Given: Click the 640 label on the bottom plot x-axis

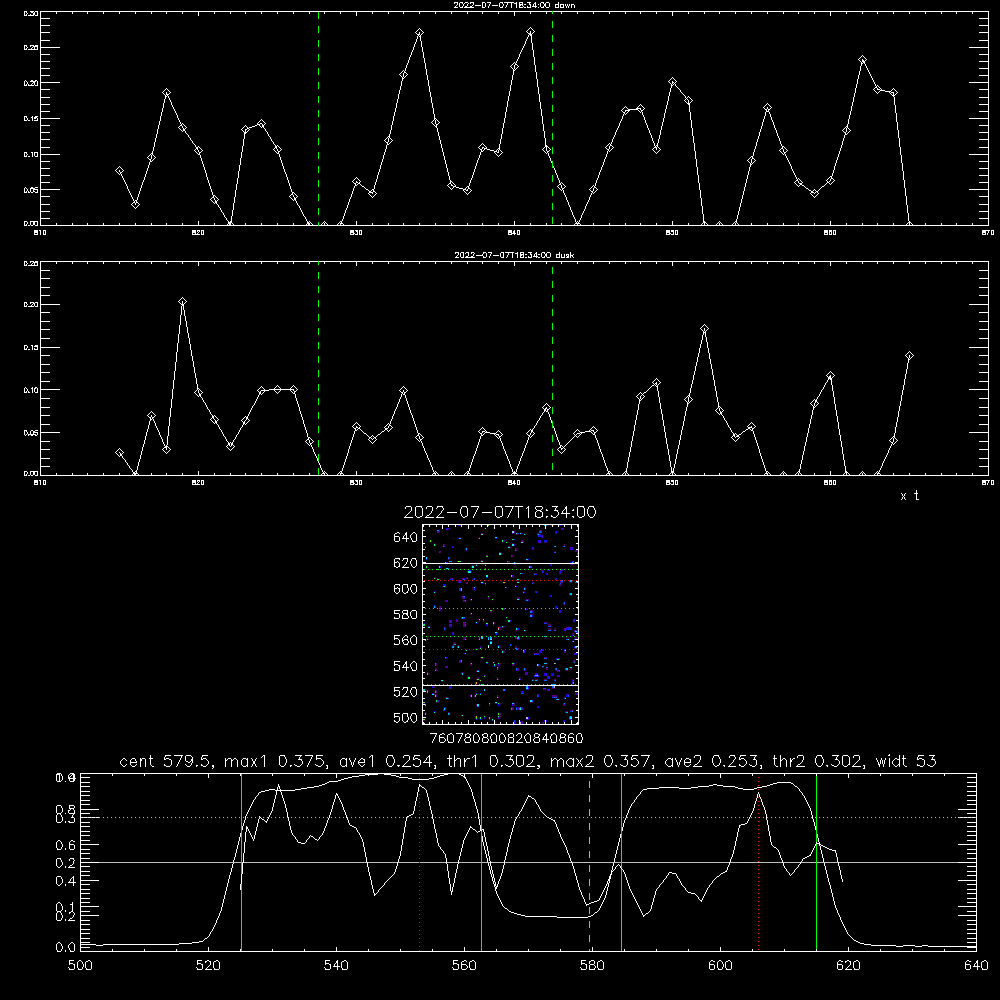Looking at the screenshot, I should coord(976,966).
